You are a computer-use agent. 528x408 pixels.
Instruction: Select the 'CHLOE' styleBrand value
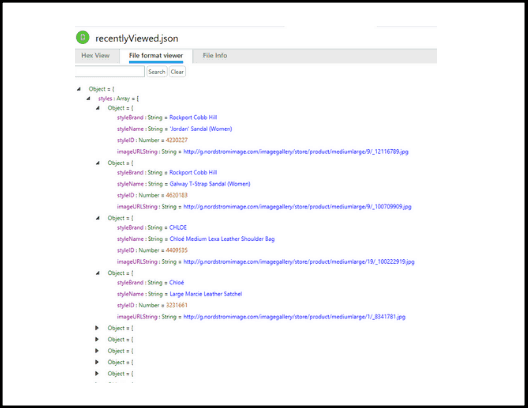click(178, 228)
